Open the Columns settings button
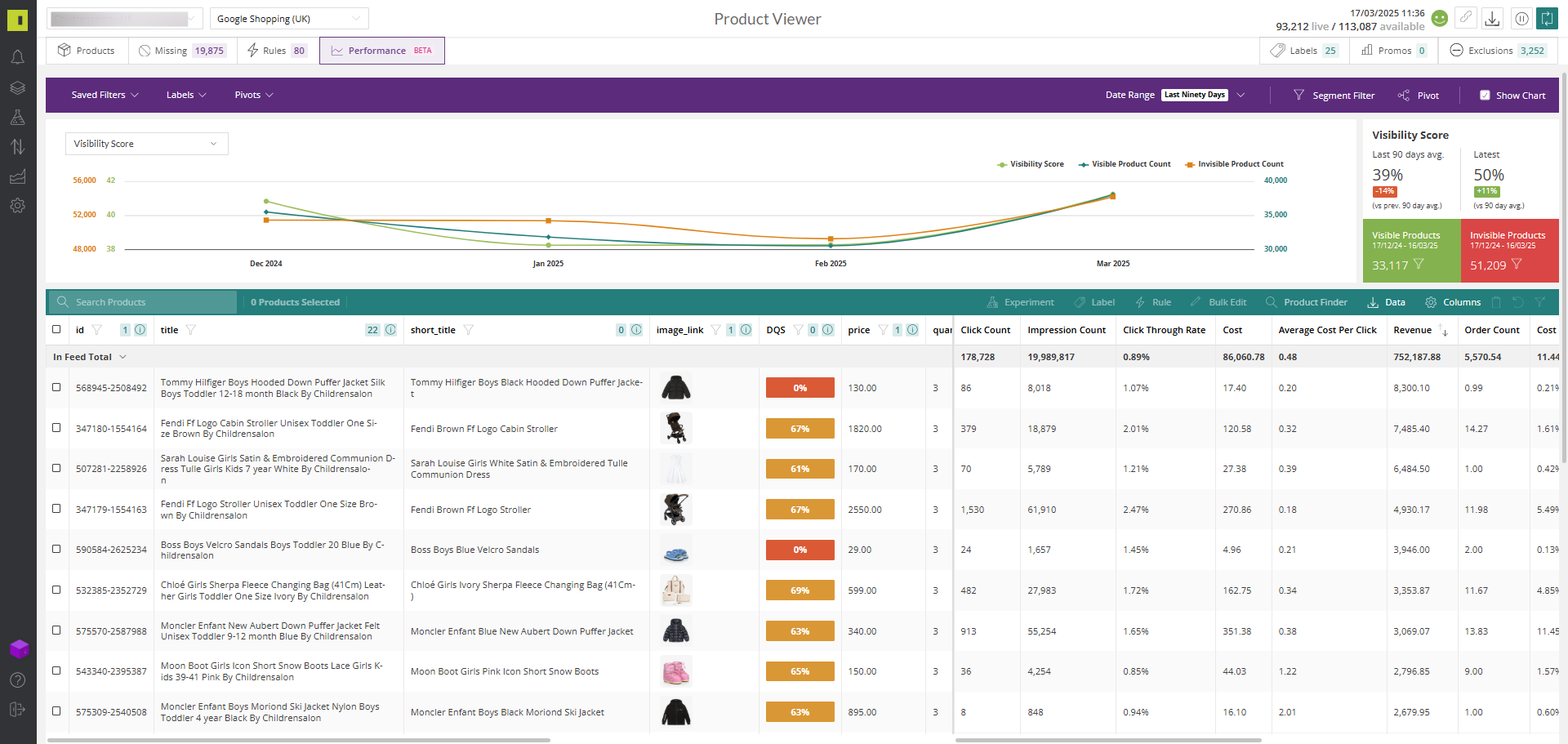Screen dimensions: 1568x744 [1453, 302]
